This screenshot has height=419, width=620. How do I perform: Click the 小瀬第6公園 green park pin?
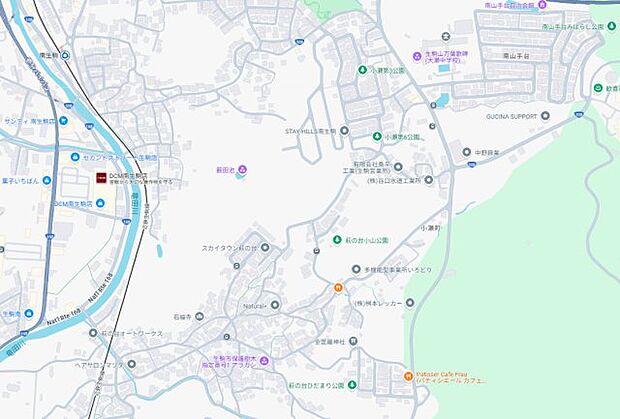(377, 136)
